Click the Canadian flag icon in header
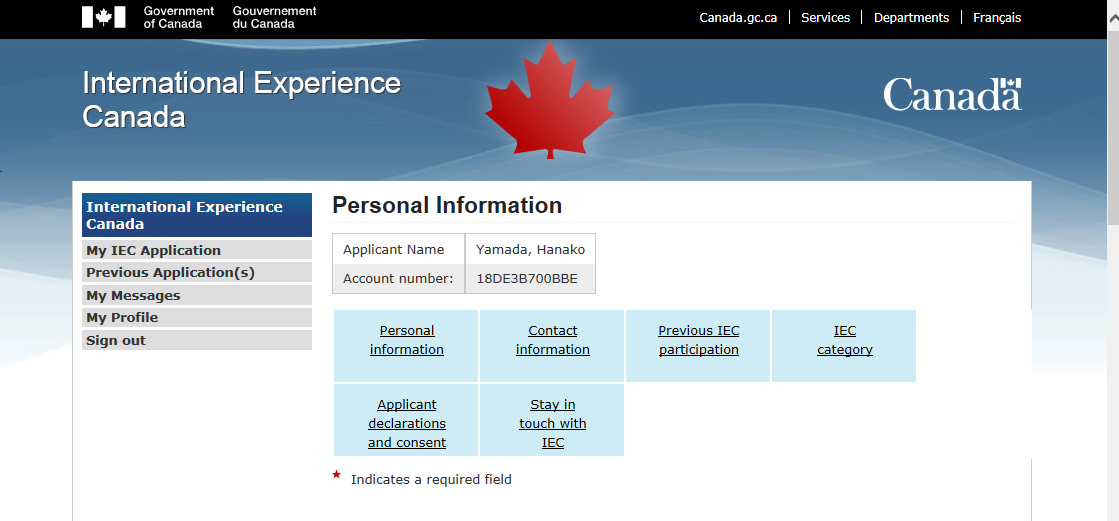 tap(104, 17)
